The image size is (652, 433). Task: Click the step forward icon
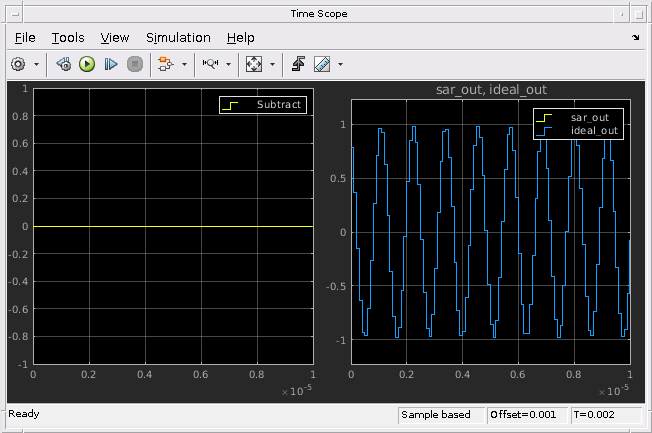[x=110, y=64]
